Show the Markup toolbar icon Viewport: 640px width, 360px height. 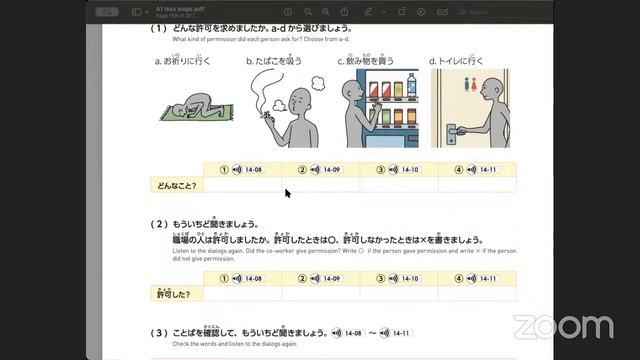pos(421,12)
